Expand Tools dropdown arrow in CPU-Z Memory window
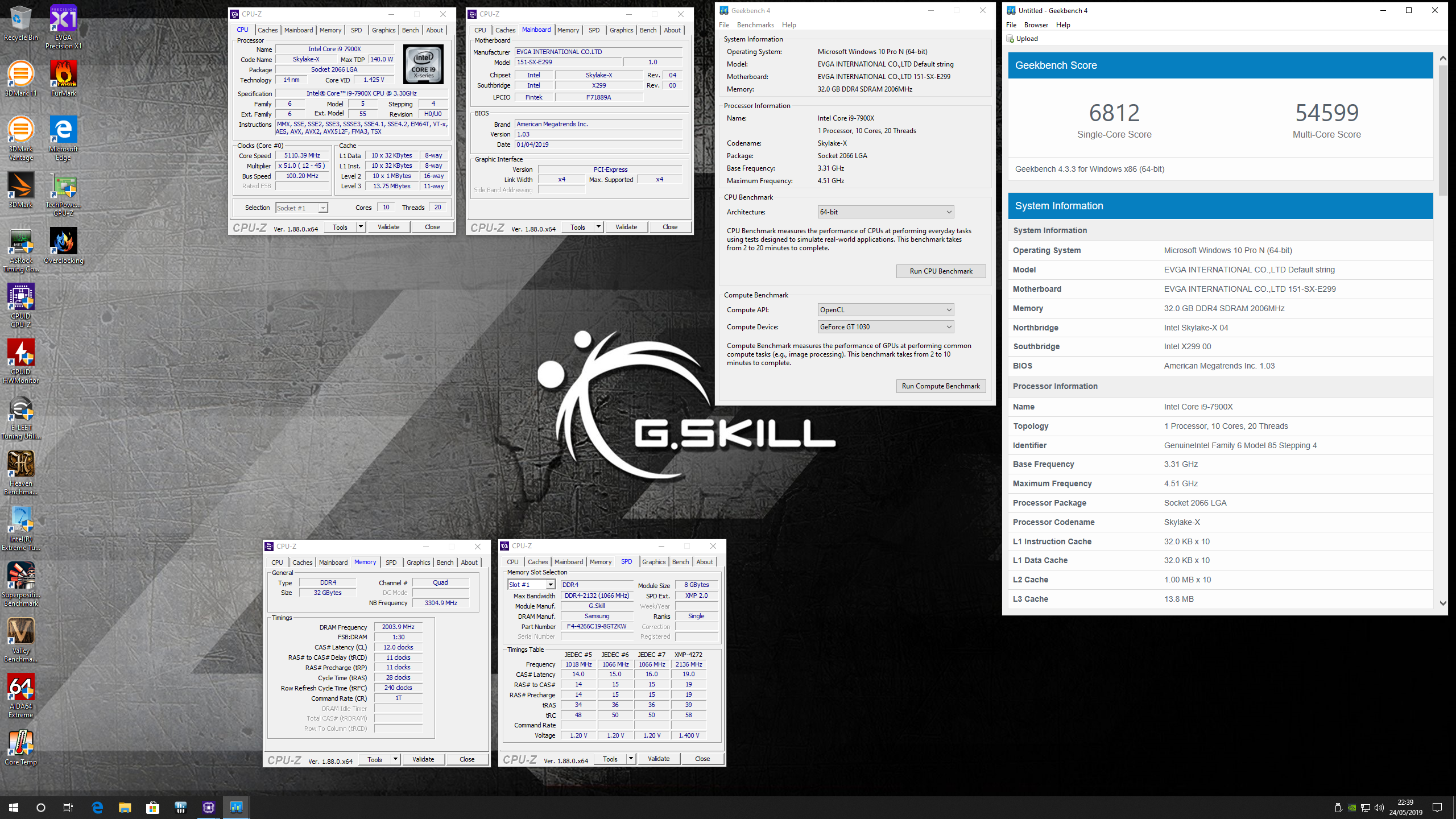This screenshot has width=1456, height=819. (395, 759)
